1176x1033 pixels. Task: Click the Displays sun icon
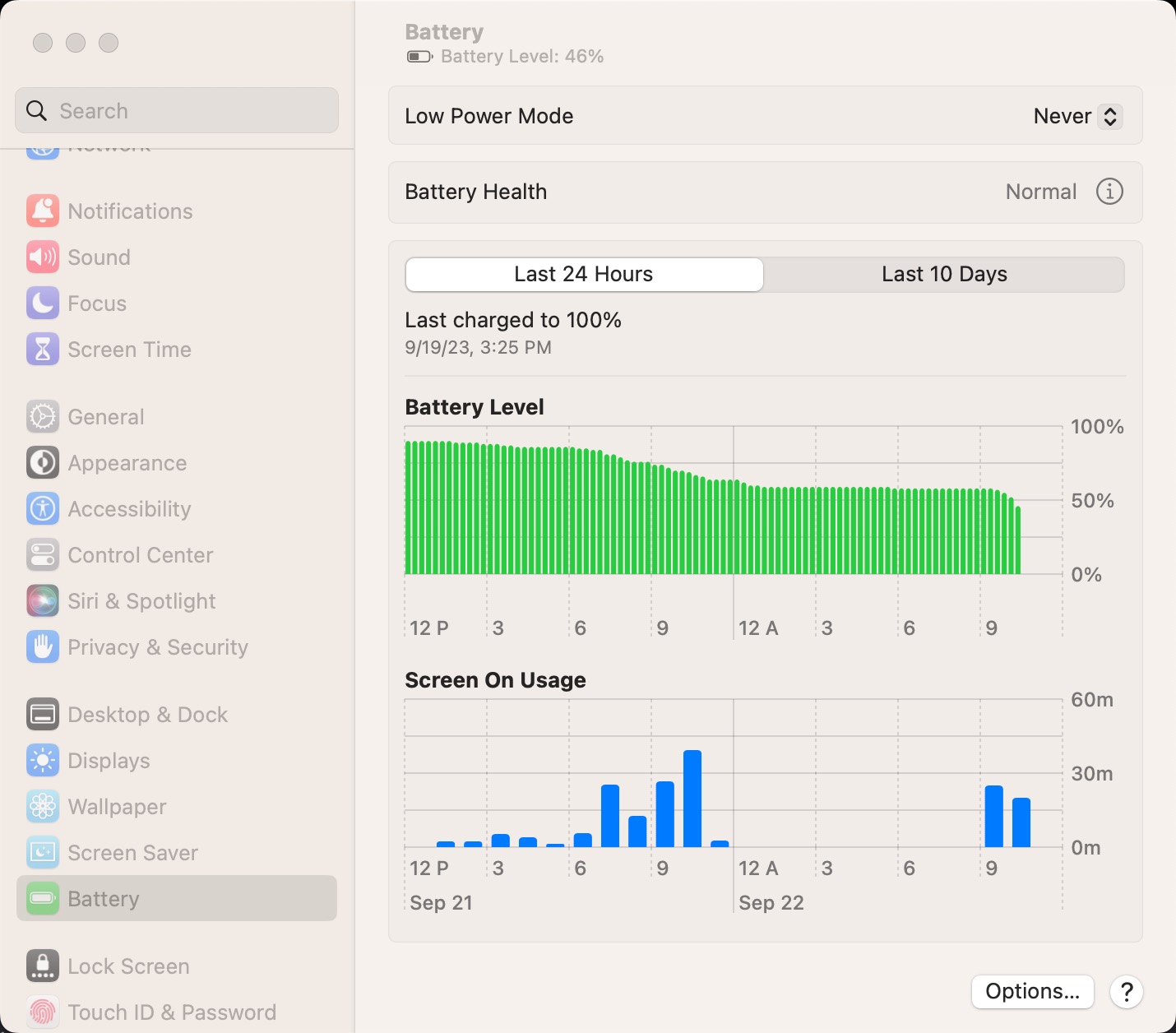tap(43, 761)
